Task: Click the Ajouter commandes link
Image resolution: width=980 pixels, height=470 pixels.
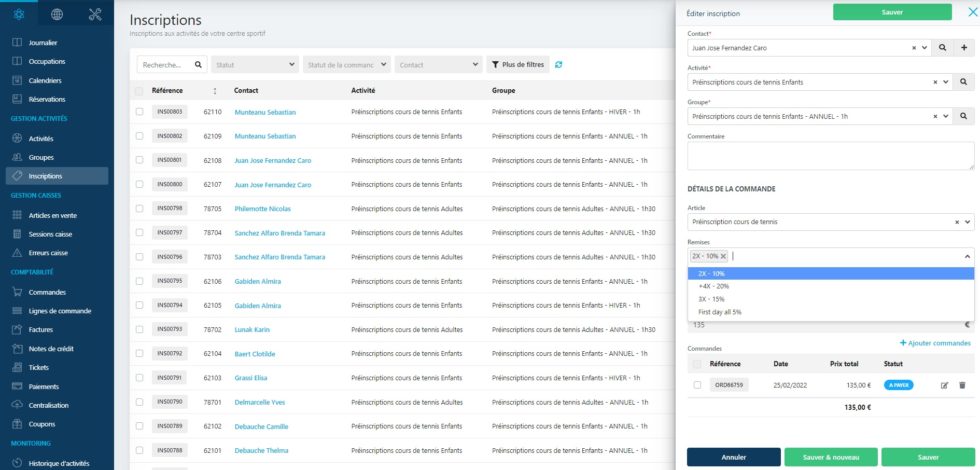Action: point(935,343)
